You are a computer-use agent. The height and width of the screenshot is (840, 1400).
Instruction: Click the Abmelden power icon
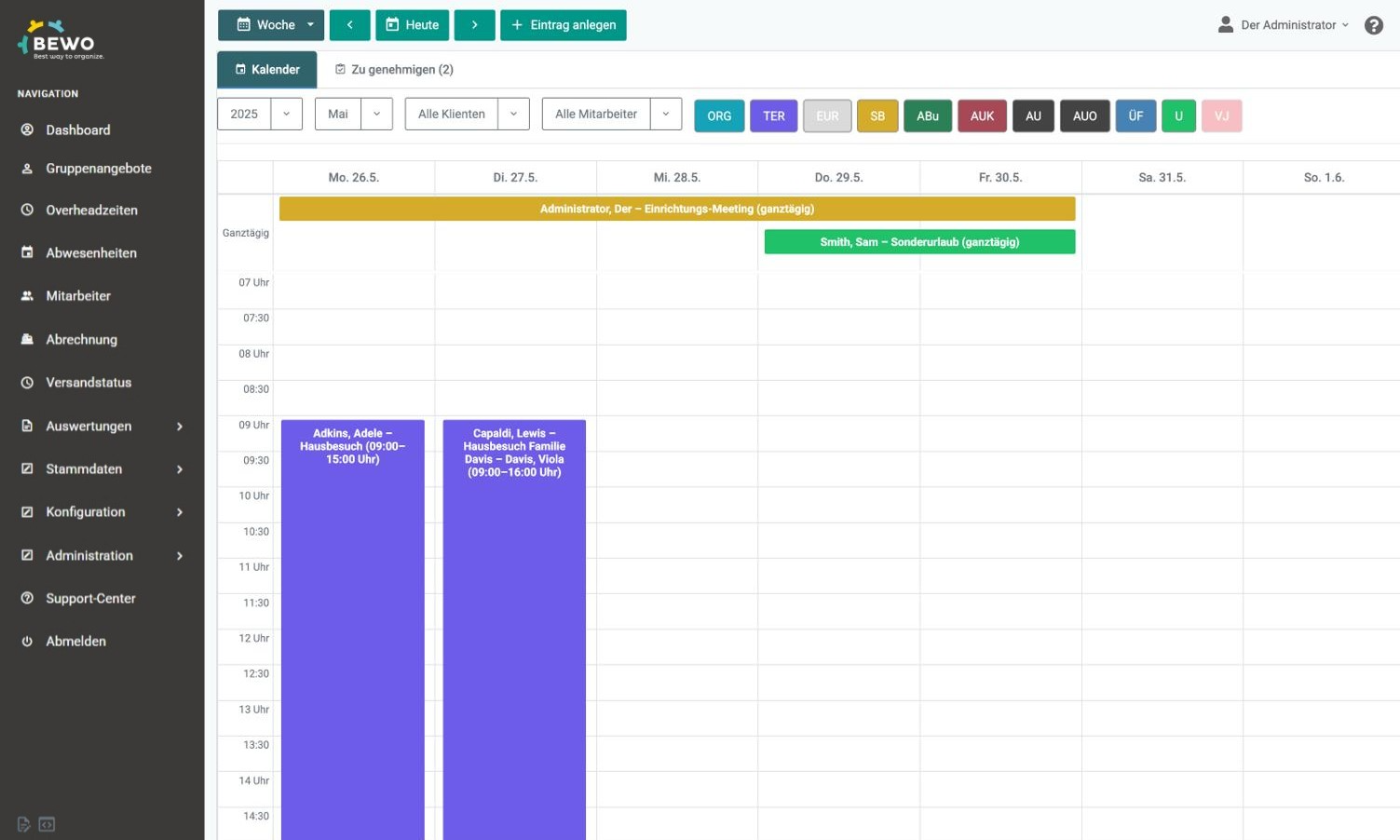click(x=27, y=641)
